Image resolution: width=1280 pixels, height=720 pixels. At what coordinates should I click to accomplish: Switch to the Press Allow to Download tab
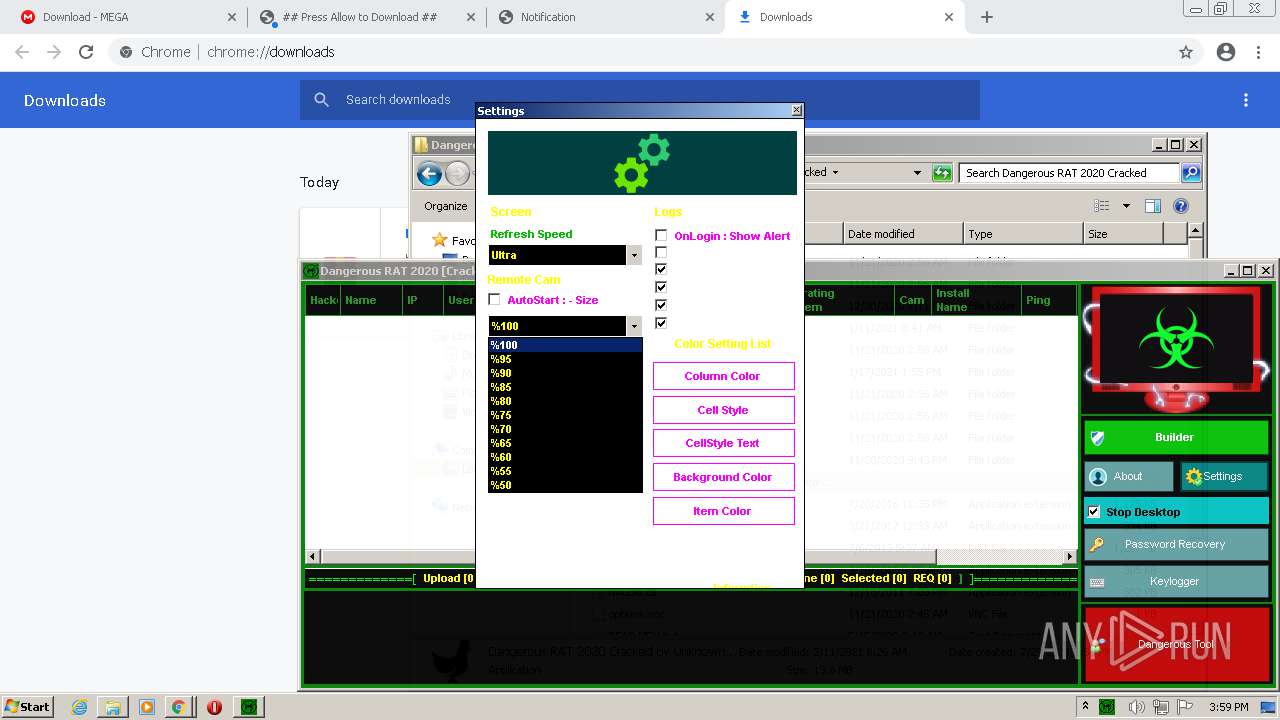coord(366,17)
